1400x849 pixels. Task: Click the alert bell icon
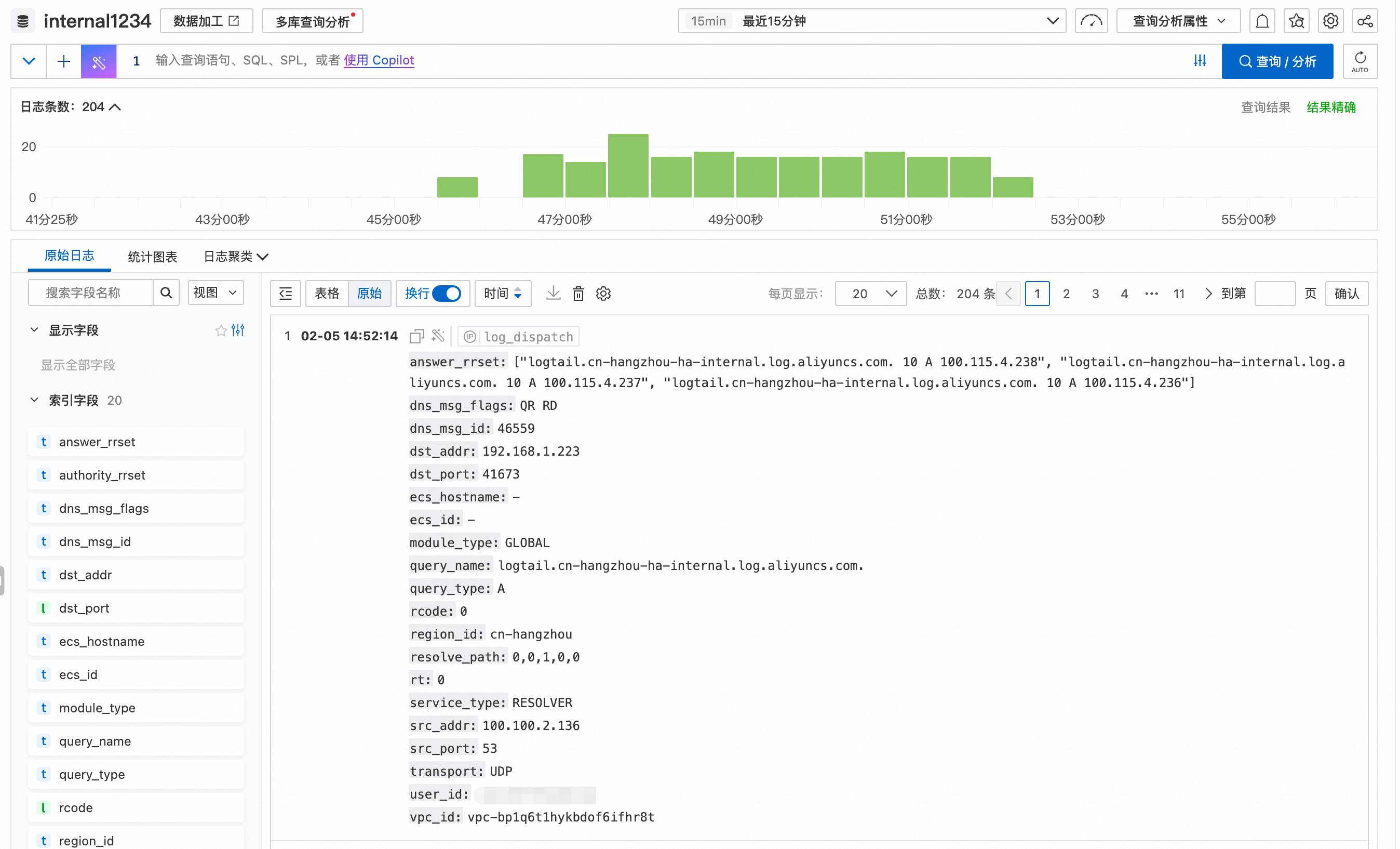click(1261, 21)
